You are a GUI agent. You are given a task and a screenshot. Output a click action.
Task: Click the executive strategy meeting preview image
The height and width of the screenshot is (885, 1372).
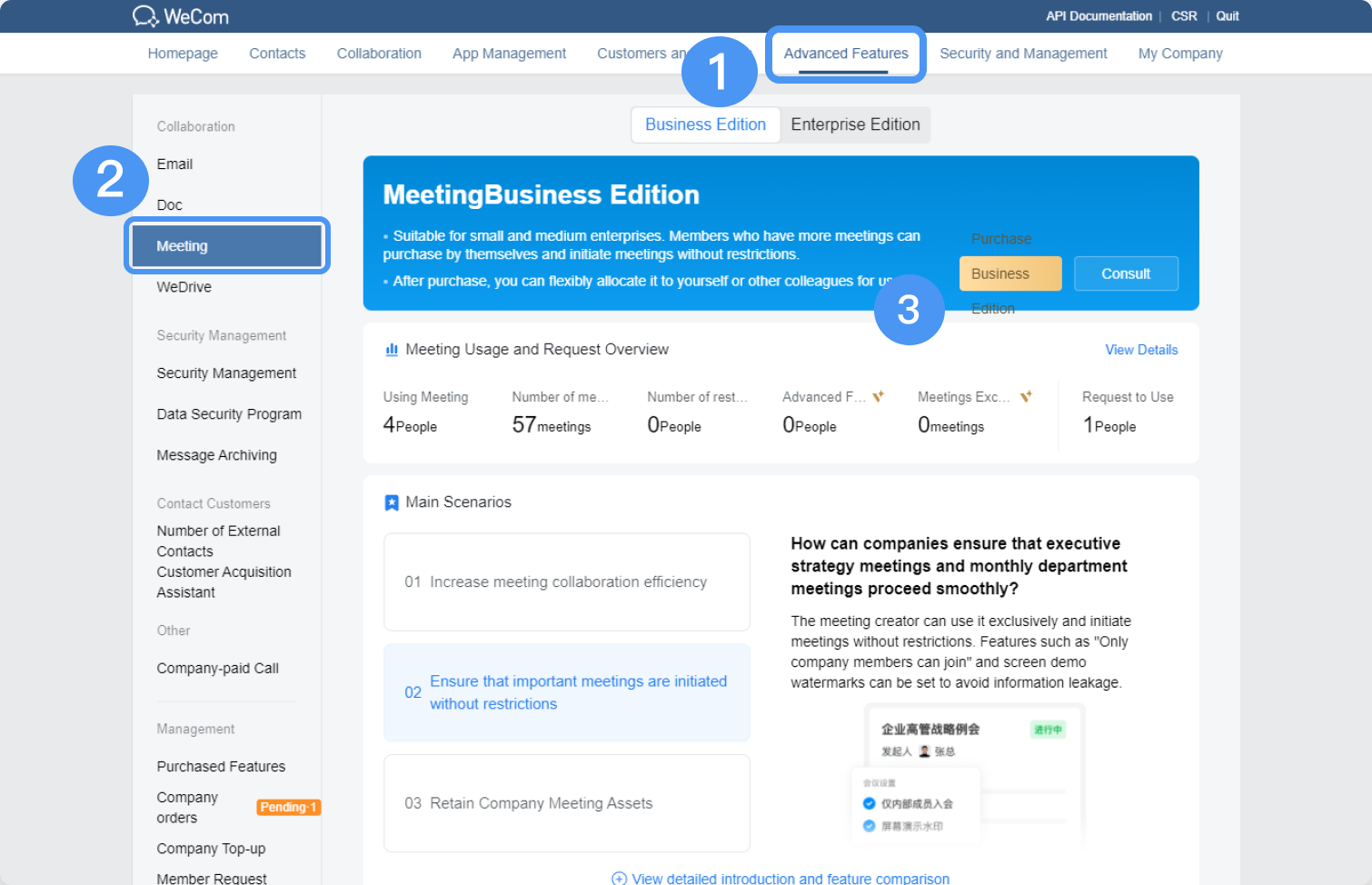(969, 777)
